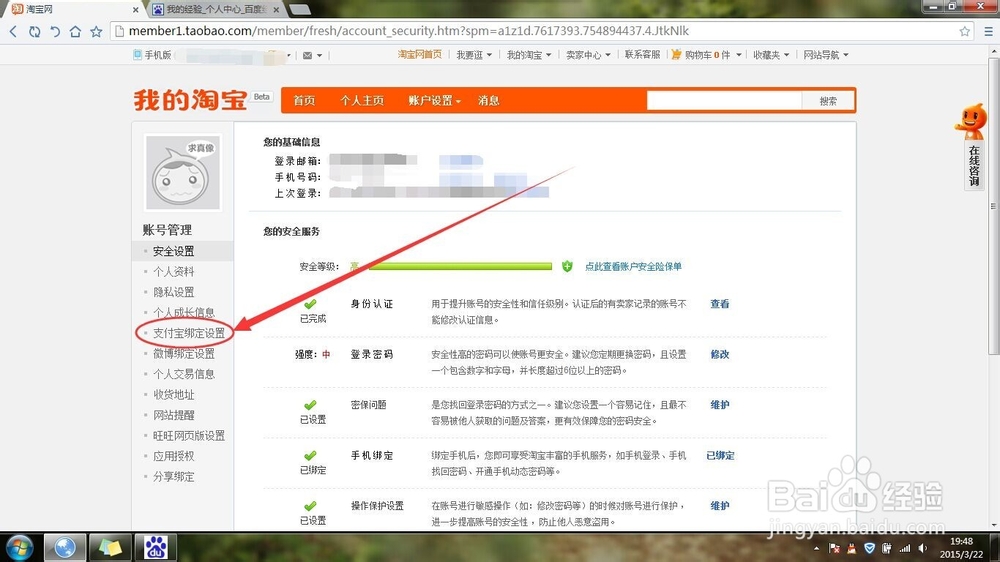Click 查看 for 身份认证
Viewport: 1000px width, 562px height.
(x=720, y=304)
